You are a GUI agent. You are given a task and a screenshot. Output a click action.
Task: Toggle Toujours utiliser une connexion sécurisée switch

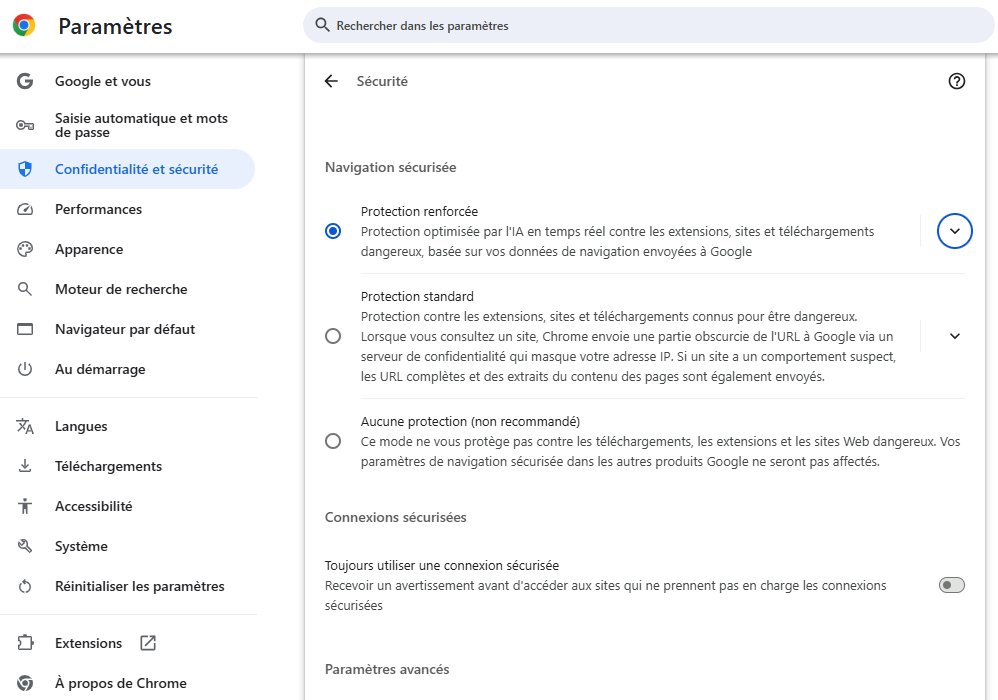[951, 585]
